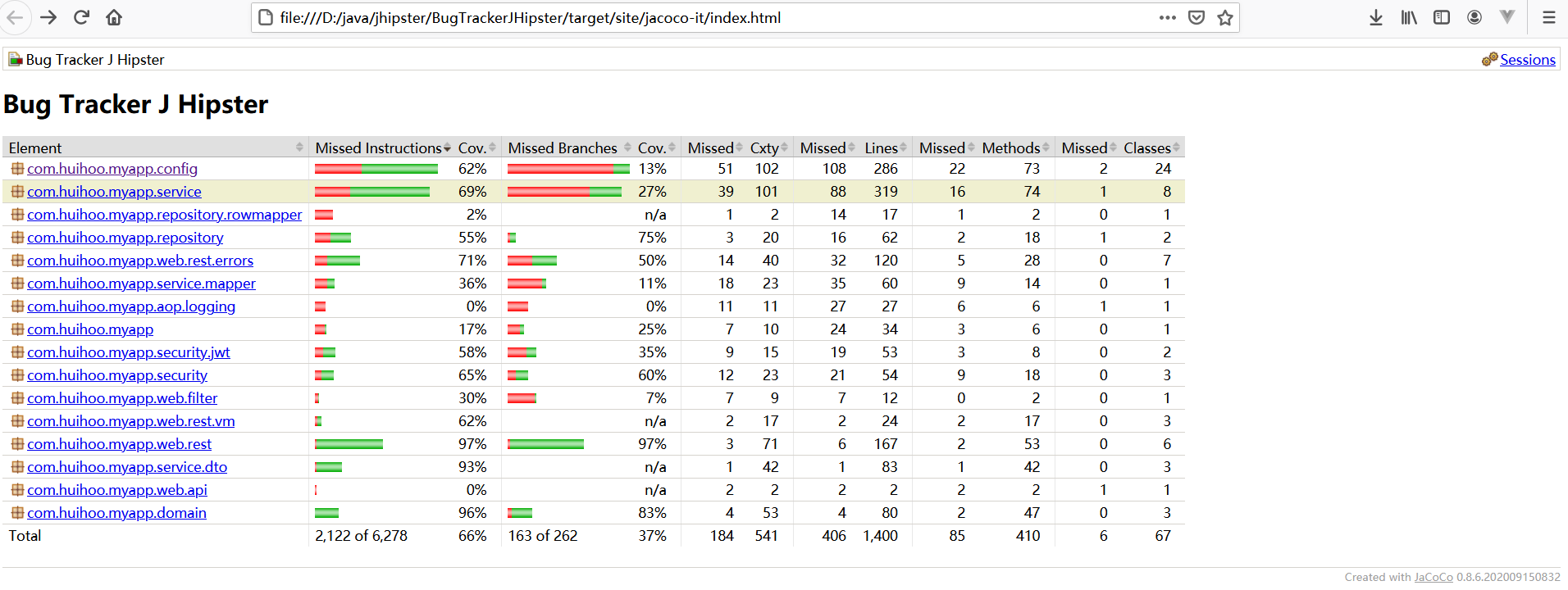
Task: Go to the browser home page
Action: point(114,17)
